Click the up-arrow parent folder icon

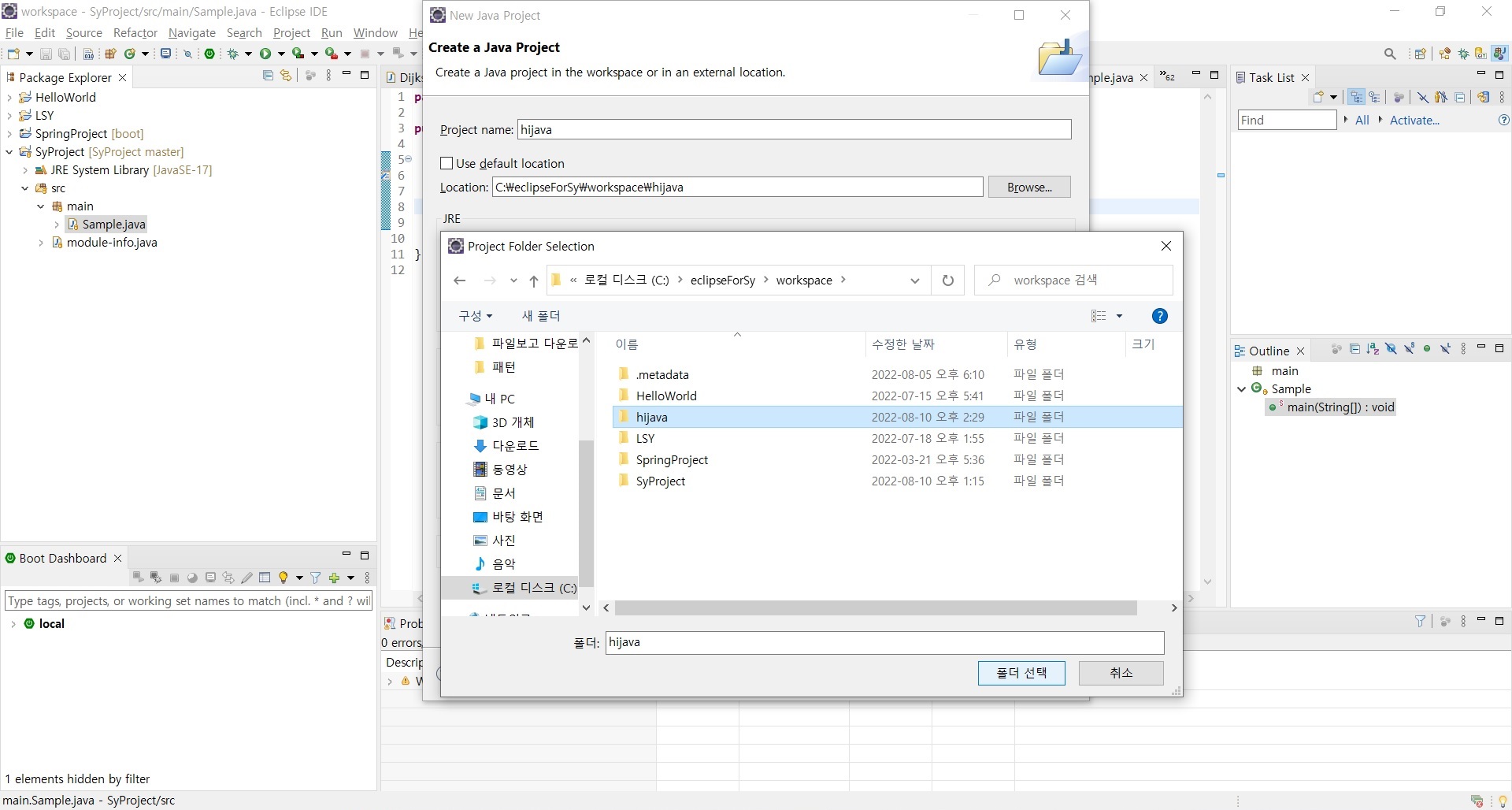533,281
